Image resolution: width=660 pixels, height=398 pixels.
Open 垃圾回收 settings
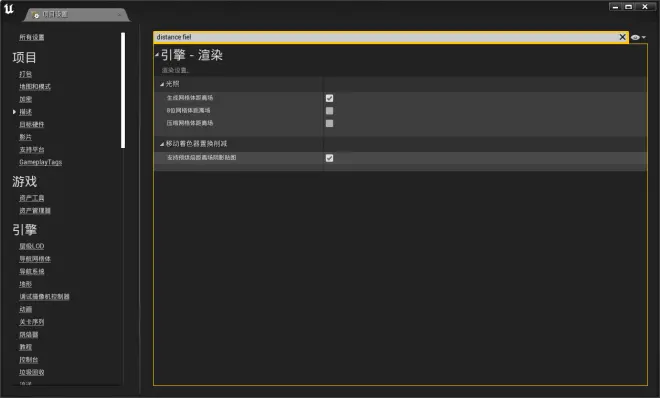tap(32, 372)
